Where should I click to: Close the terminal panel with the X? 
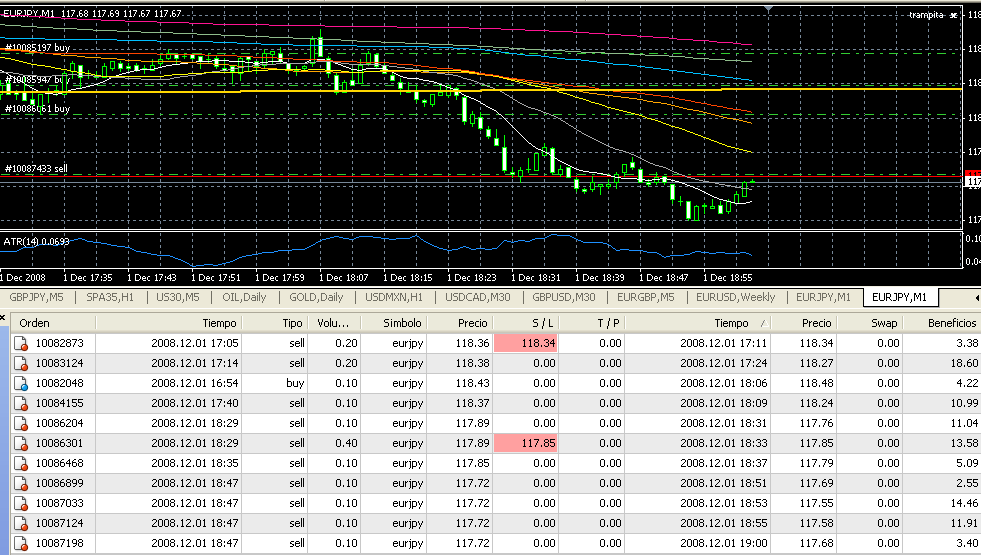(3, 318)
